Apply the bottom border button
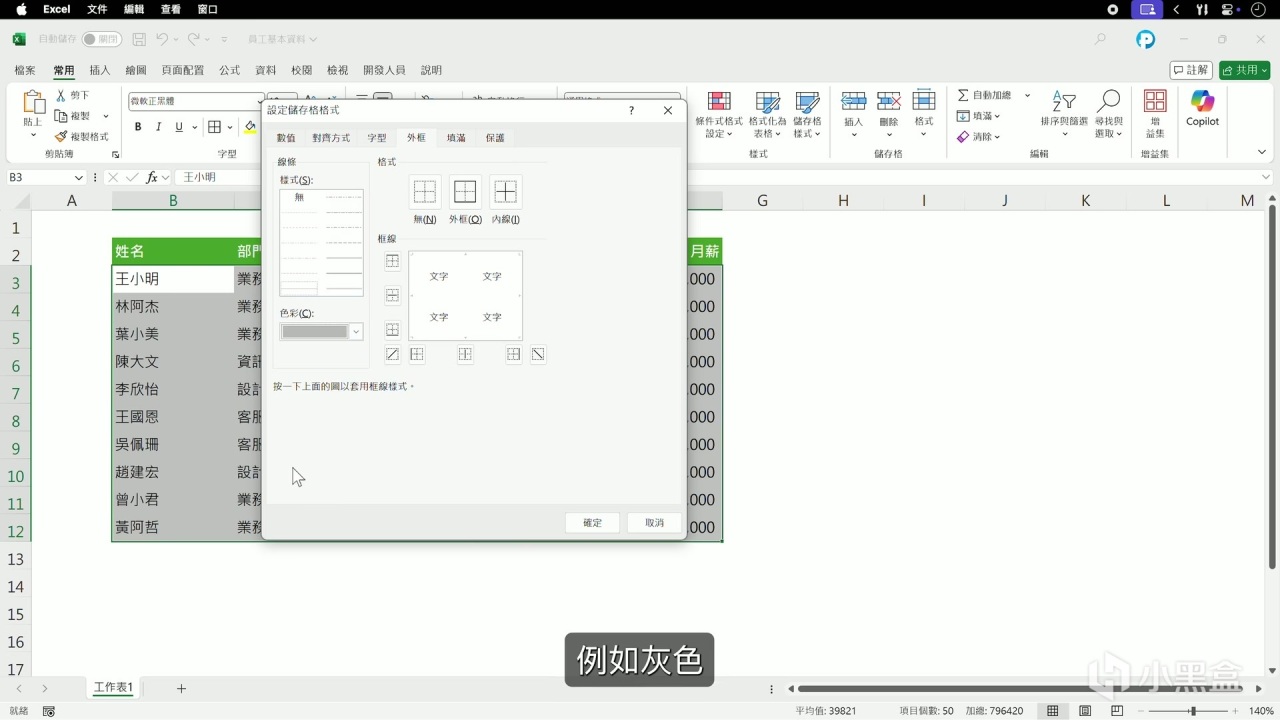 click(392, 330)
